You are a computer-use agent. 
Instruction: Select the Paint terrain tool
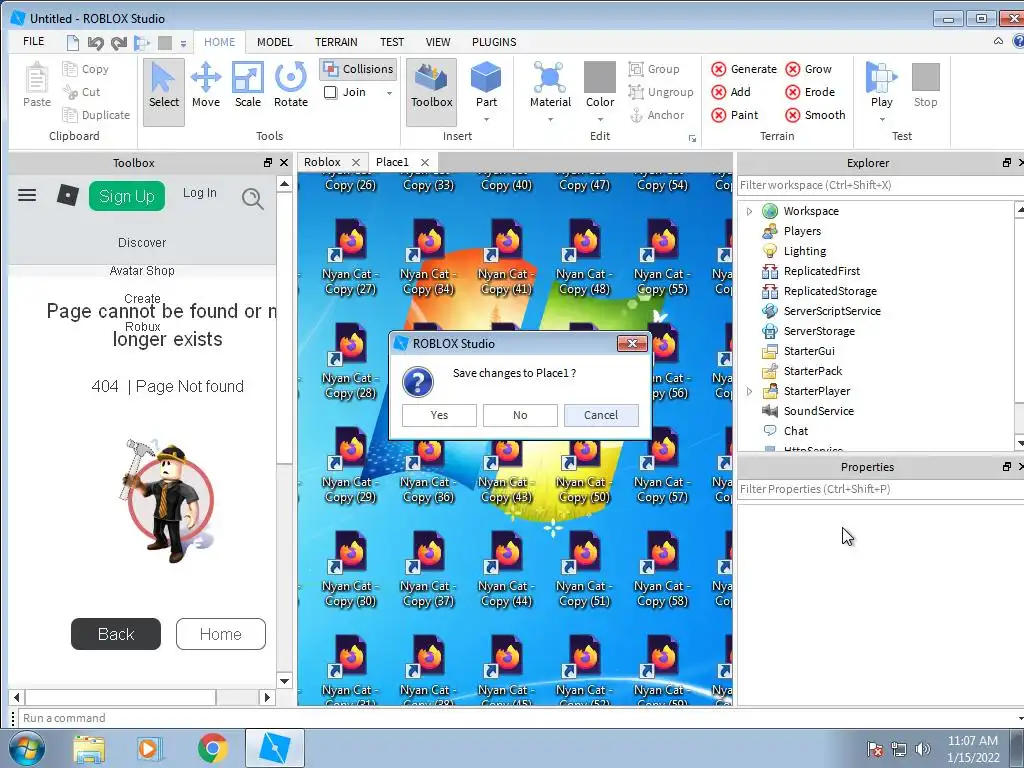coord(735,115)
